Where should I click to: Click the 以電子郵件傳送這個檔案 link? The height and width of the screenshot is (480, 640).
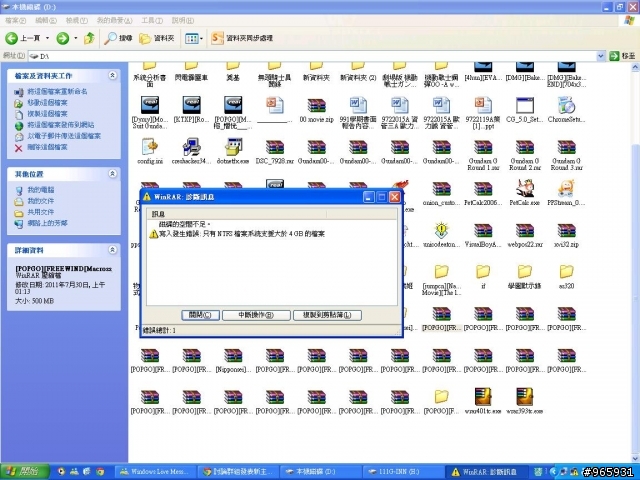(64, 136)
